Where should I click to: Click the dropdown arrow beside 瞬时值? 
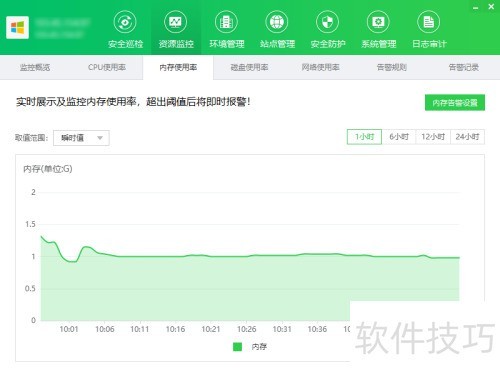100,138
